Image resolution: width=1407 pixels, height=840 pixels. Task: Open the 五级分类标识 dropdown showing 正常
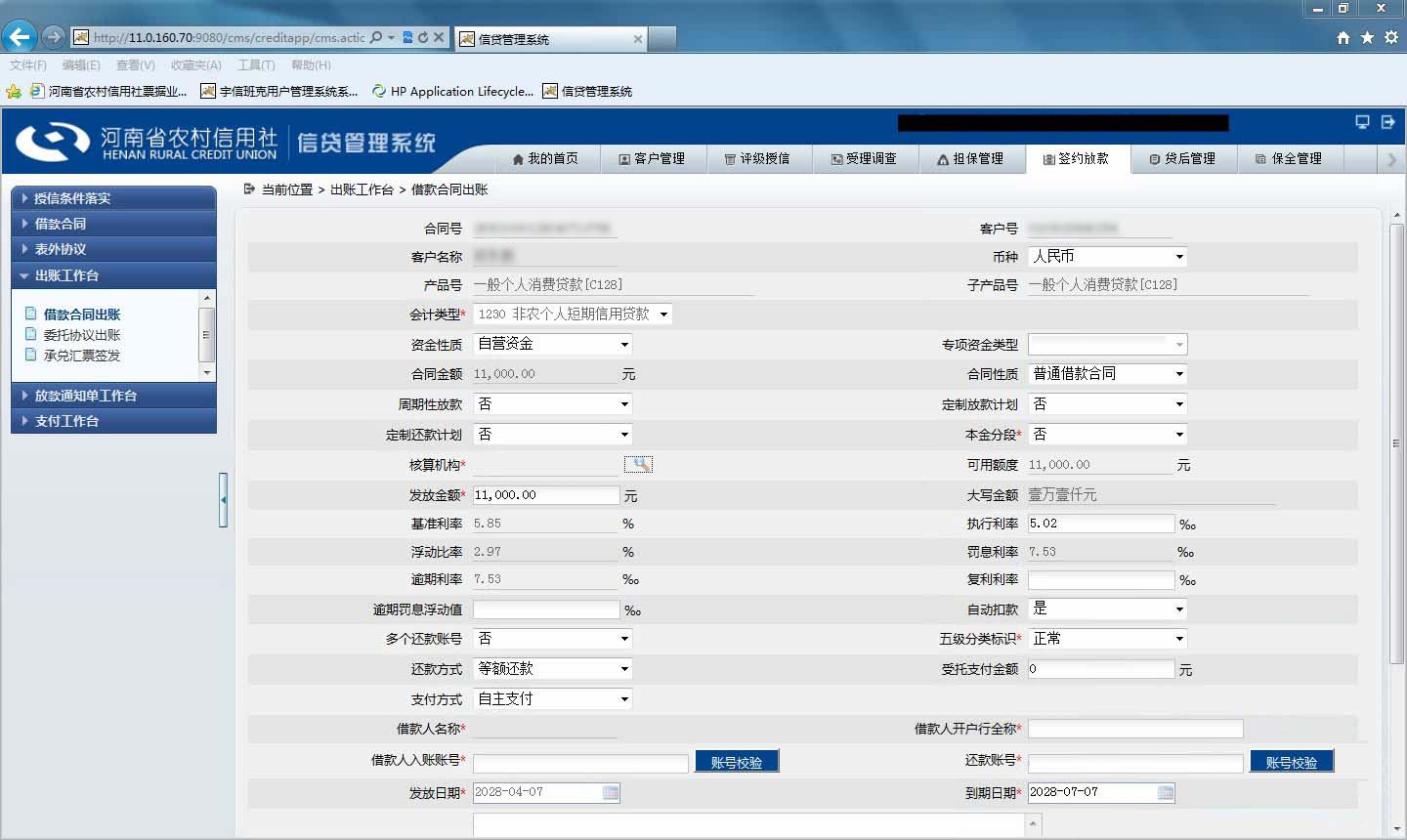point(1107,638)
